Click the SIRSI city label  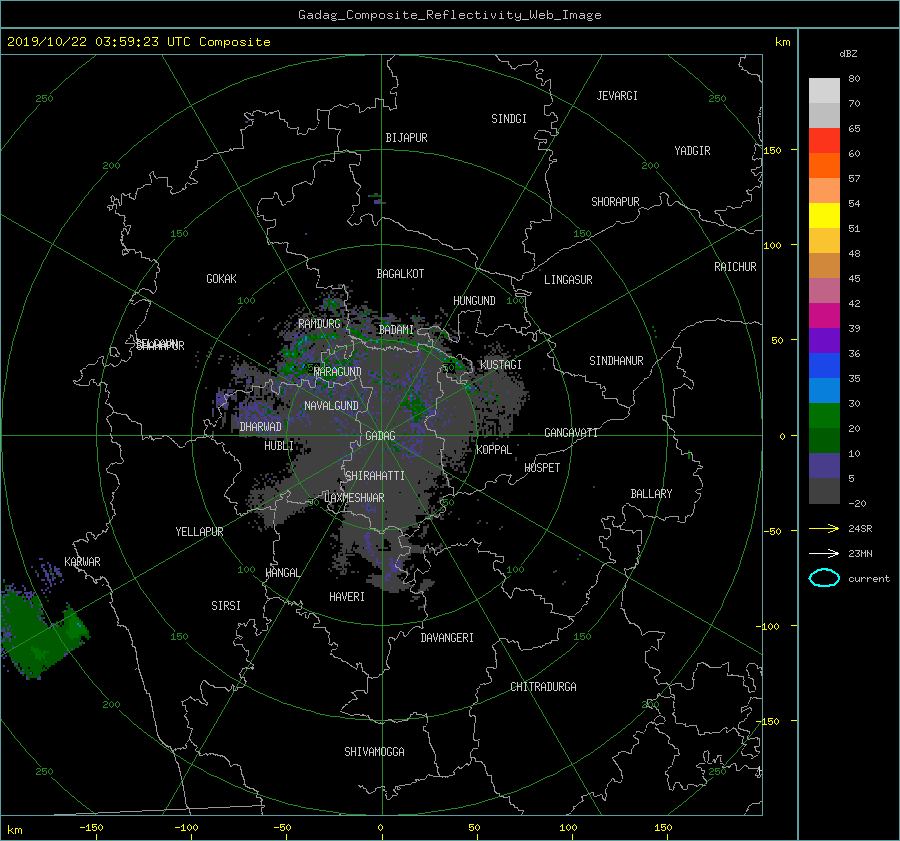226,606
